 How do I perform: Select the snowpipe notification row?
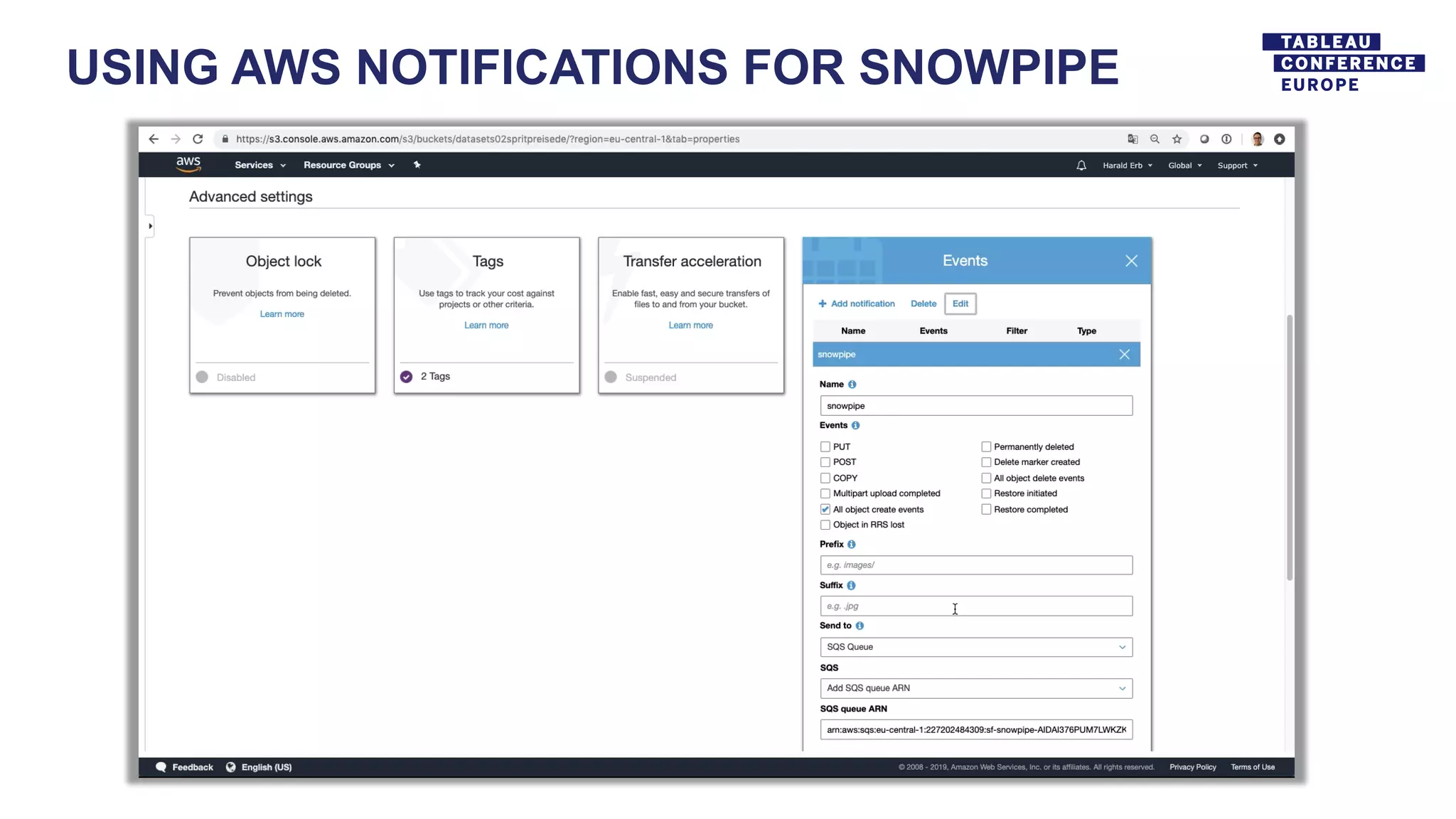(976, 354)
